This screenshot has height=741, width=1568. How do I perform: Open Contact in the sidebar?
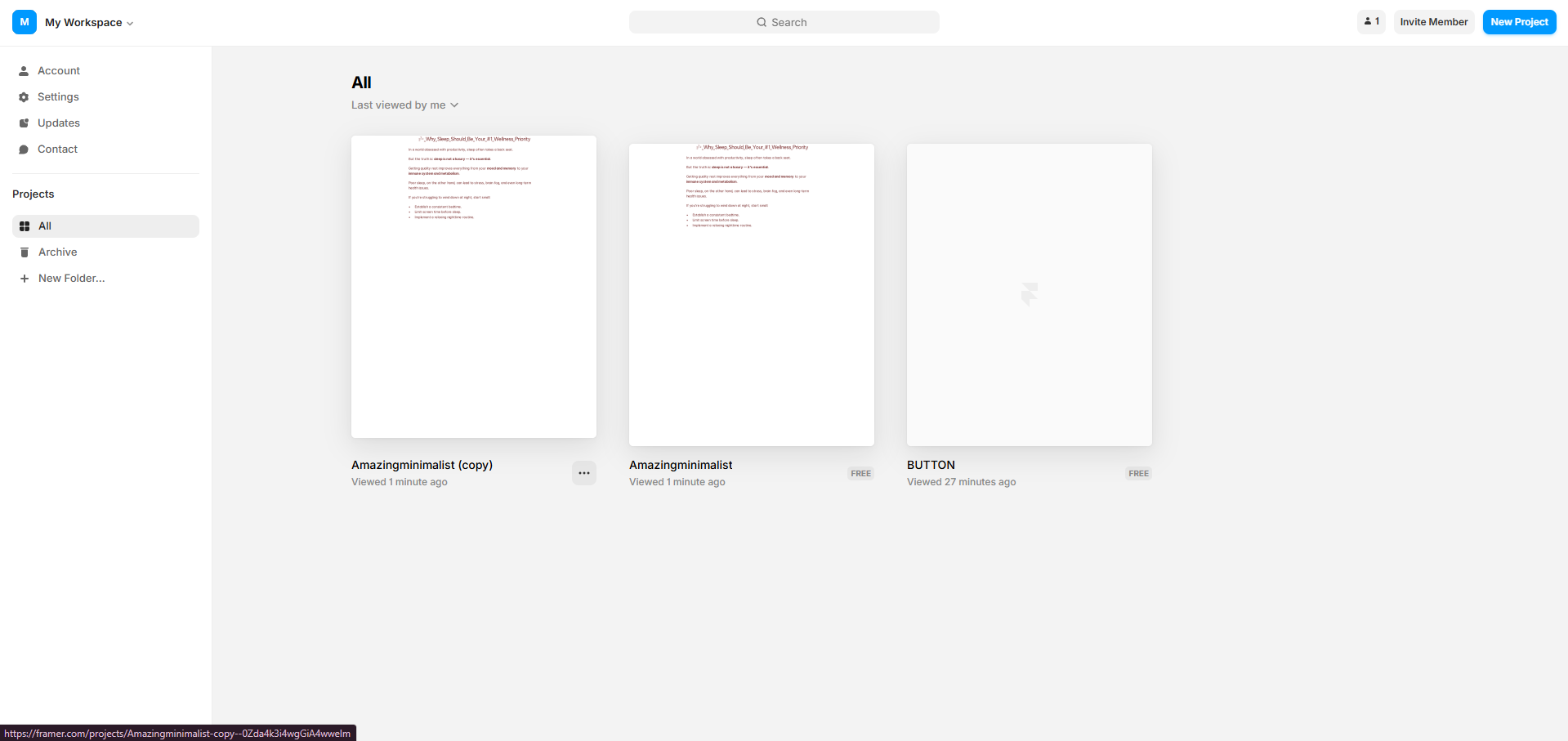[57, 150]
